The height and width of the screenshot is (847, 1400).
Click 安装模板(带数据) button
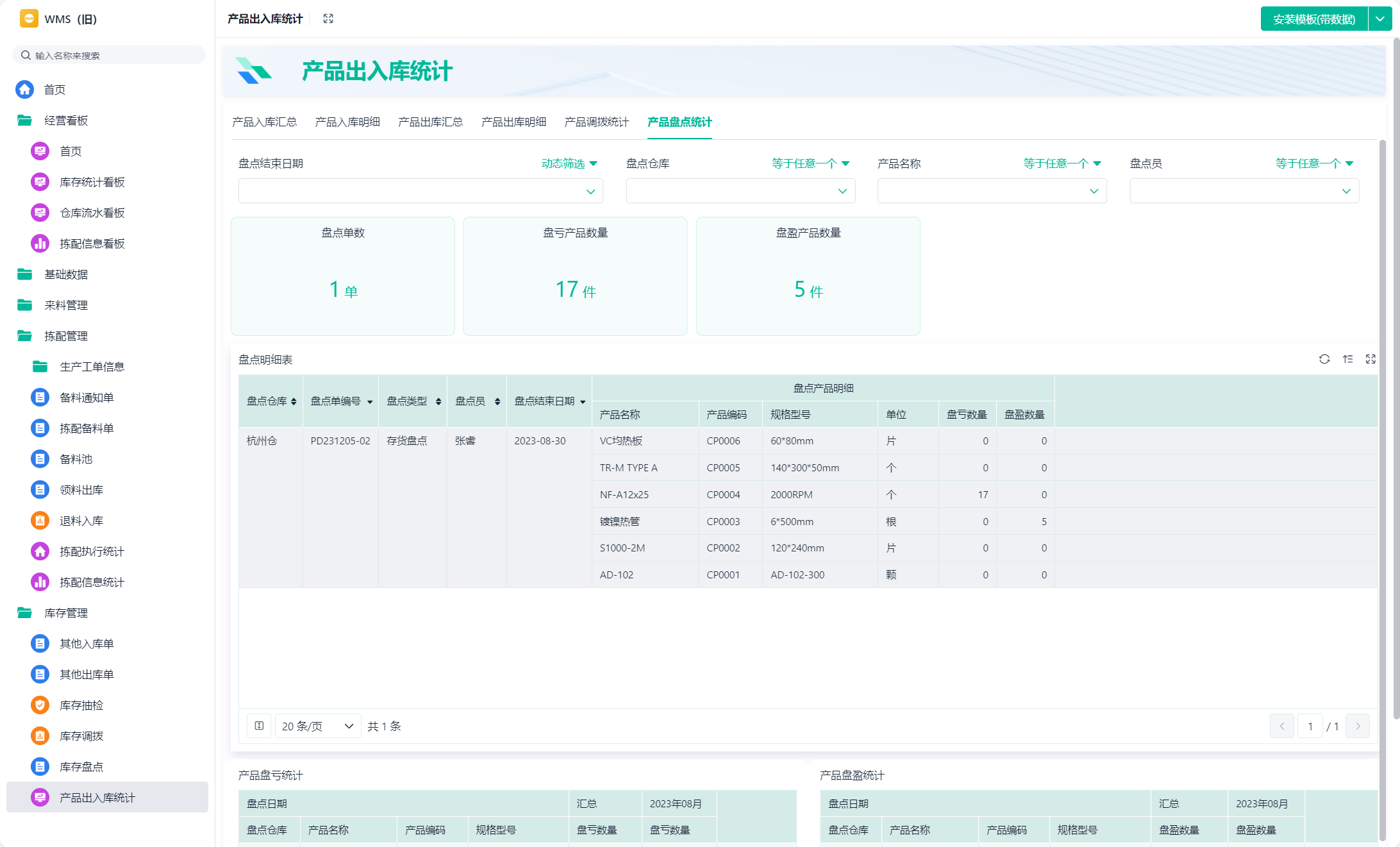coord(1313,19)
